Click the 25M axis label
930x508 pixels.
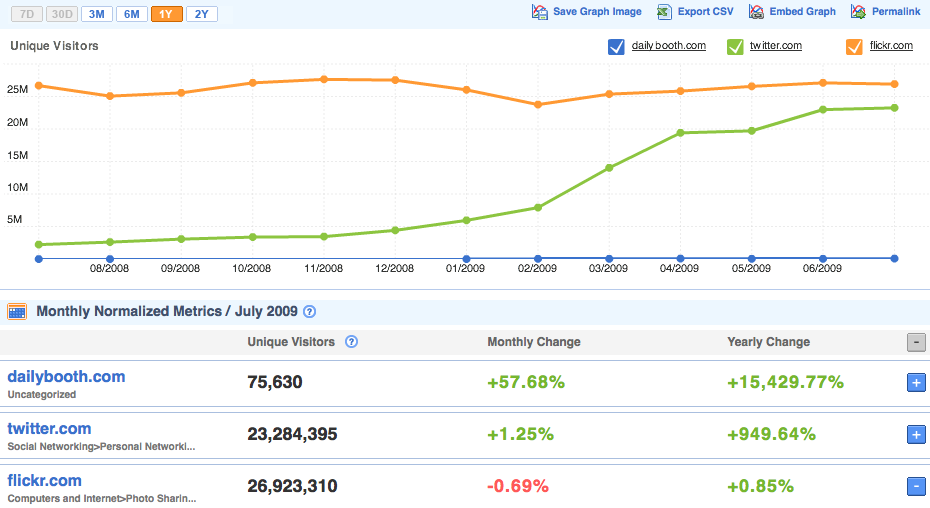[17, 90]
